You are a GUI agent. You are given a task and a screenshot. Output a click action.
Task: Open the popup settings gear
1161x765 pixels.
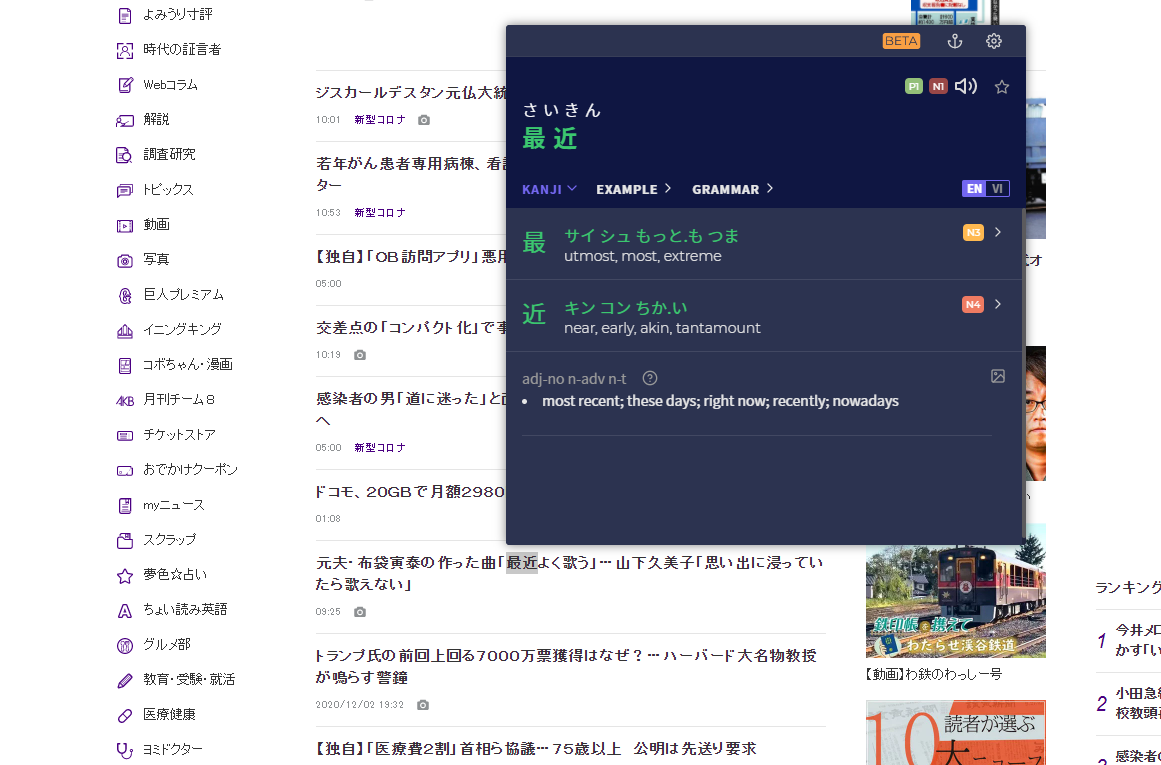(994, 41)
